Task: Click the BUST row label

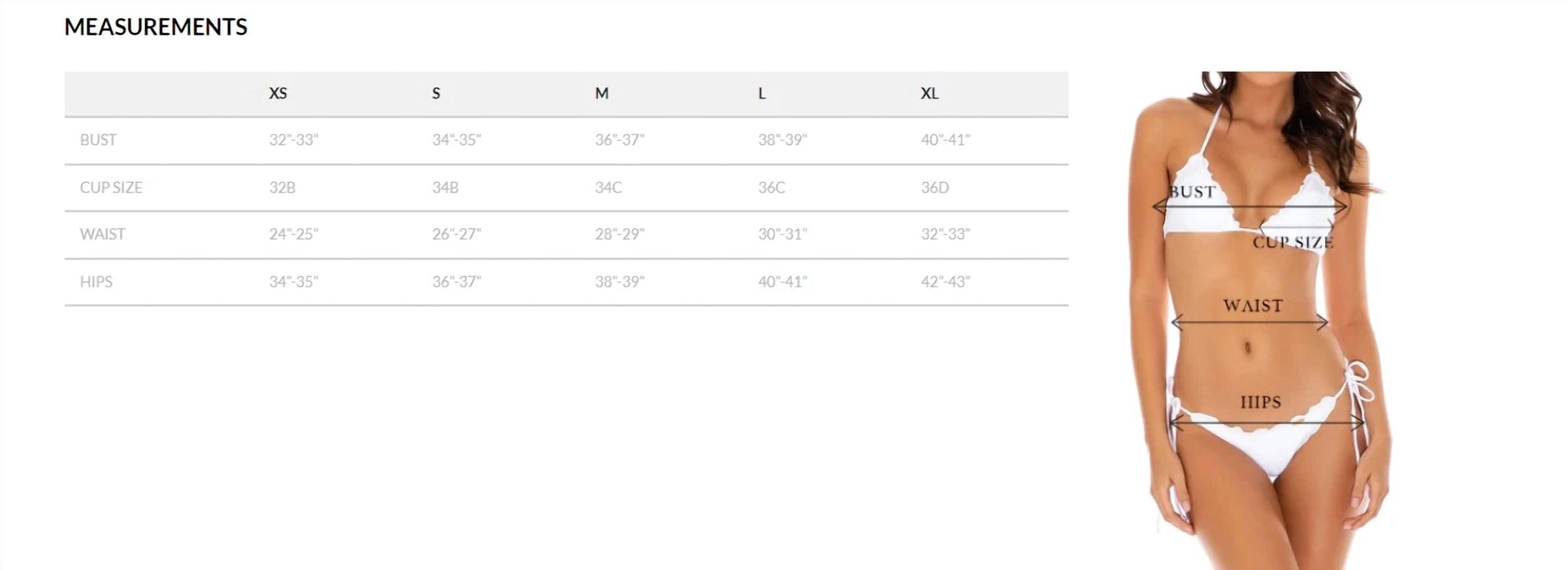Action: tap(98, 140)
